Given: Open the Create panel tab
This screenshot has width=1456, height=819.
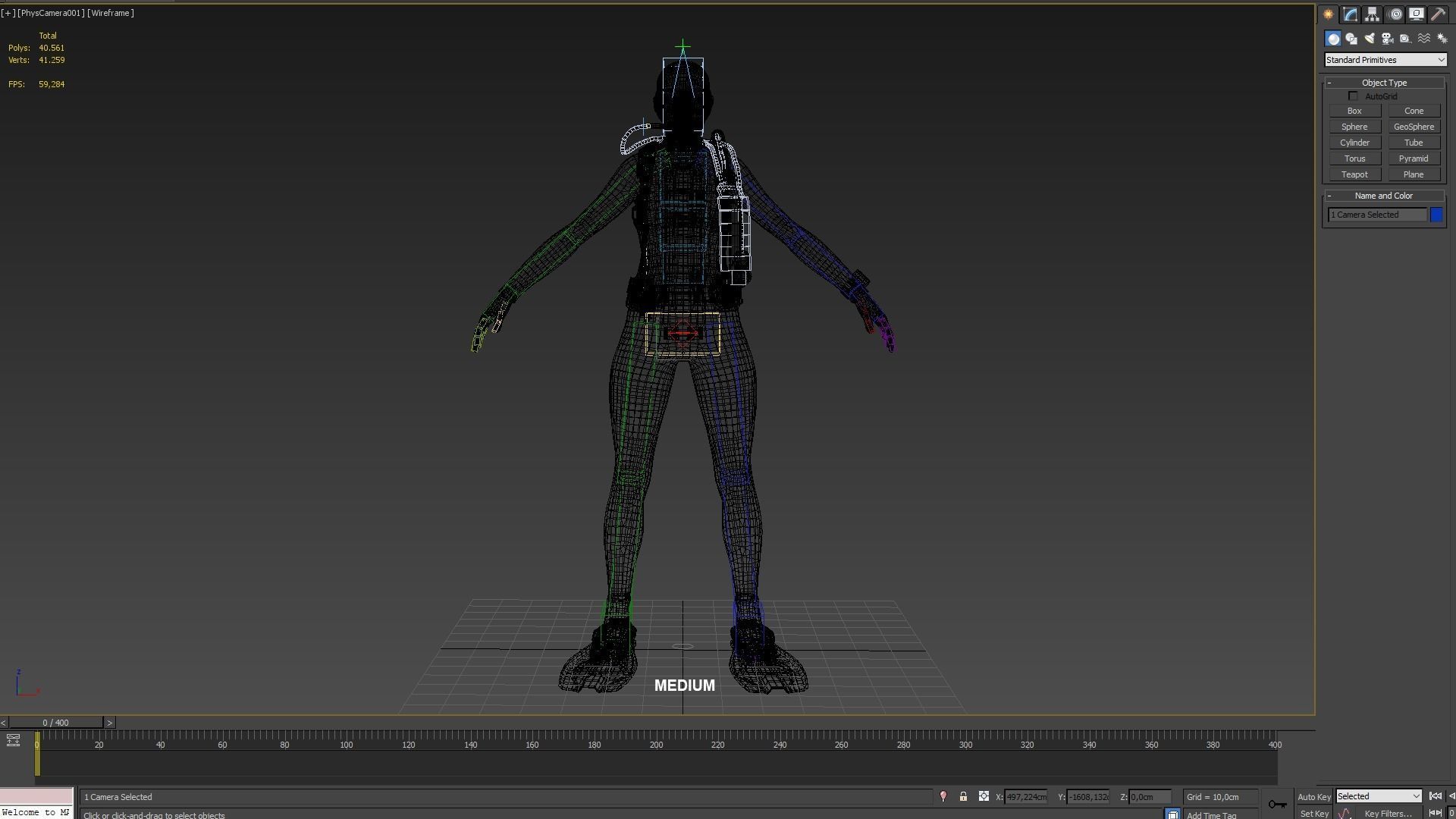Looking at the screenshot, I should coord(1329,14).
